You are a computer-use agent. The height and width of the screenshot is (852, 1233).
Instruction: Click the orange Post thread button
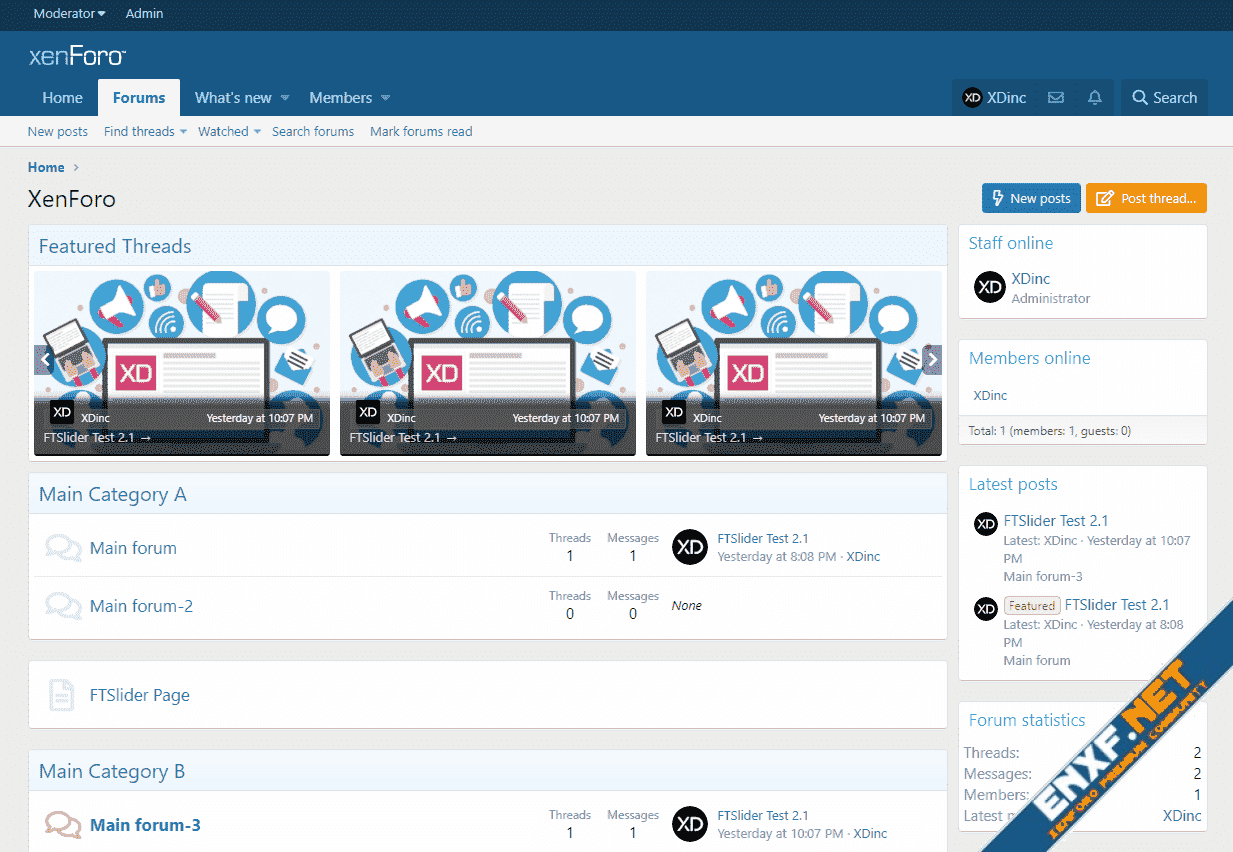pos(1147,198)
